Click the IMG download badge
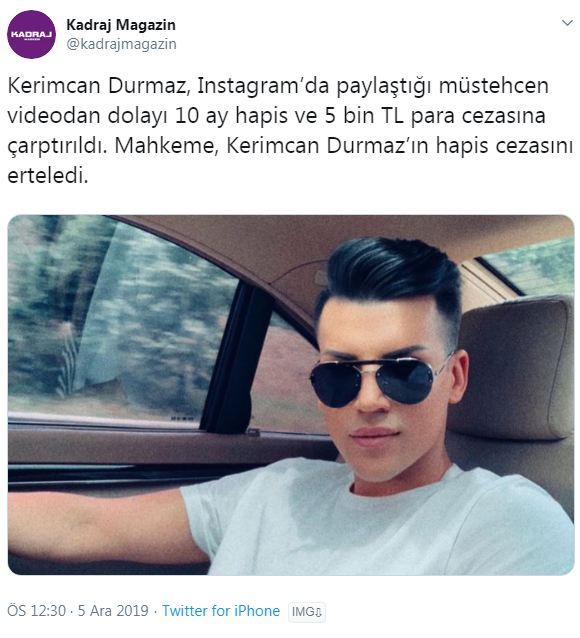The image size is (580, 638). coord(307,612)
